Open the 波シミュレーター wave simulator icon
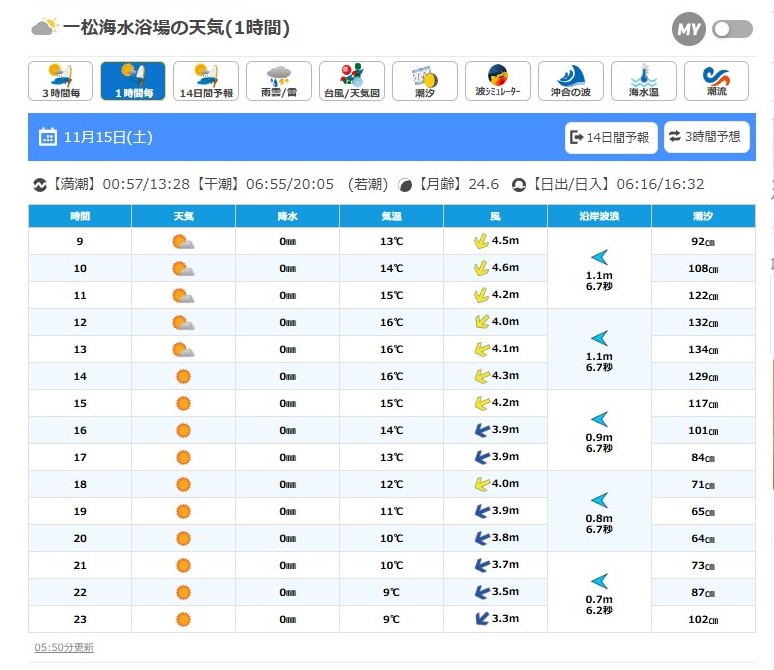 pos(498,81)
